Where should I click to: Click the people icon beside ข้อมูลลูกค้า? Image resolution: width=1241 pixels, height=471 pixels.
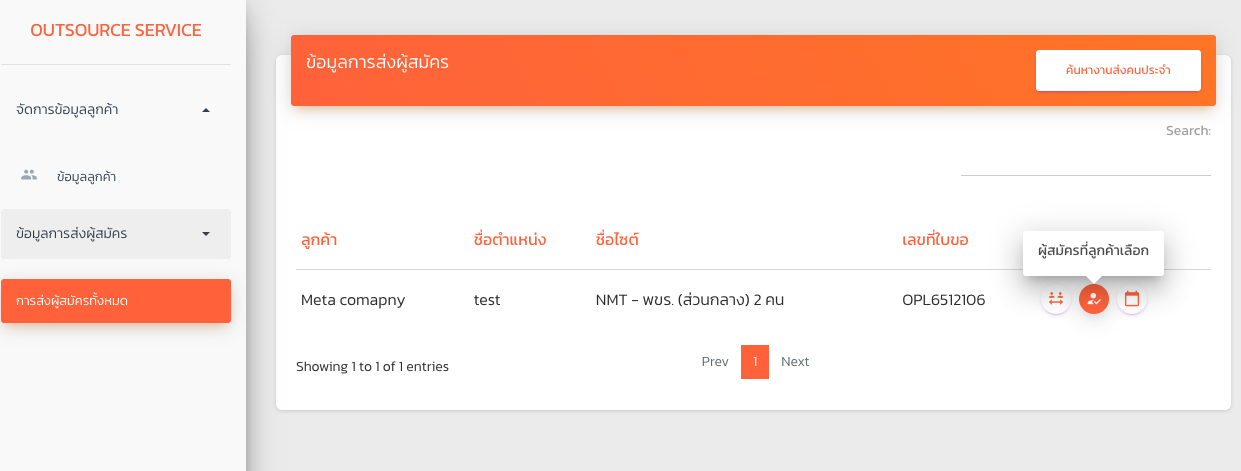click(x=29, y=176)
